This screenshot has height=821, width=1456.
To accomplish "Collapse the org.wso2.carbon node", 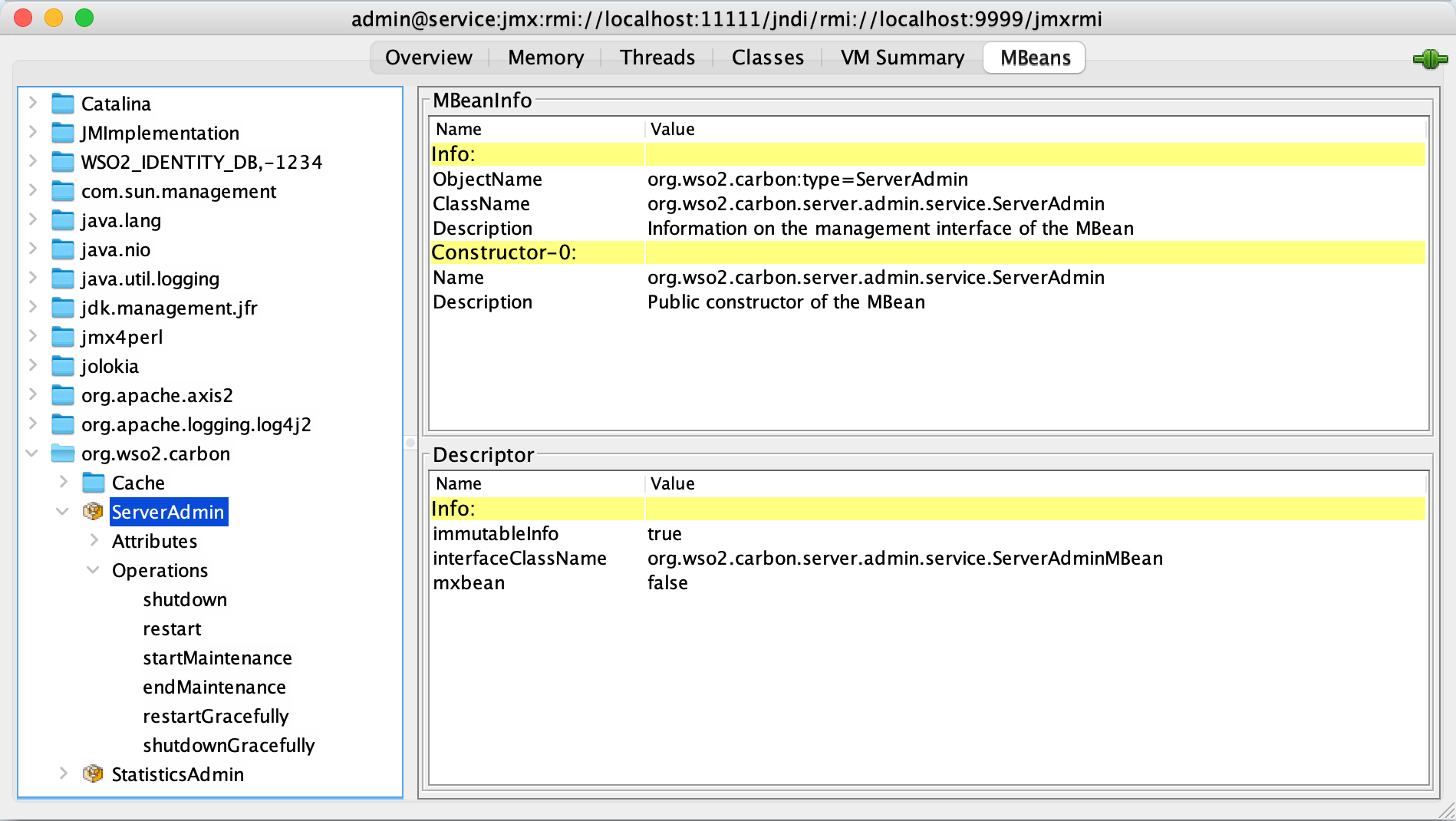I will click(32, 453).
